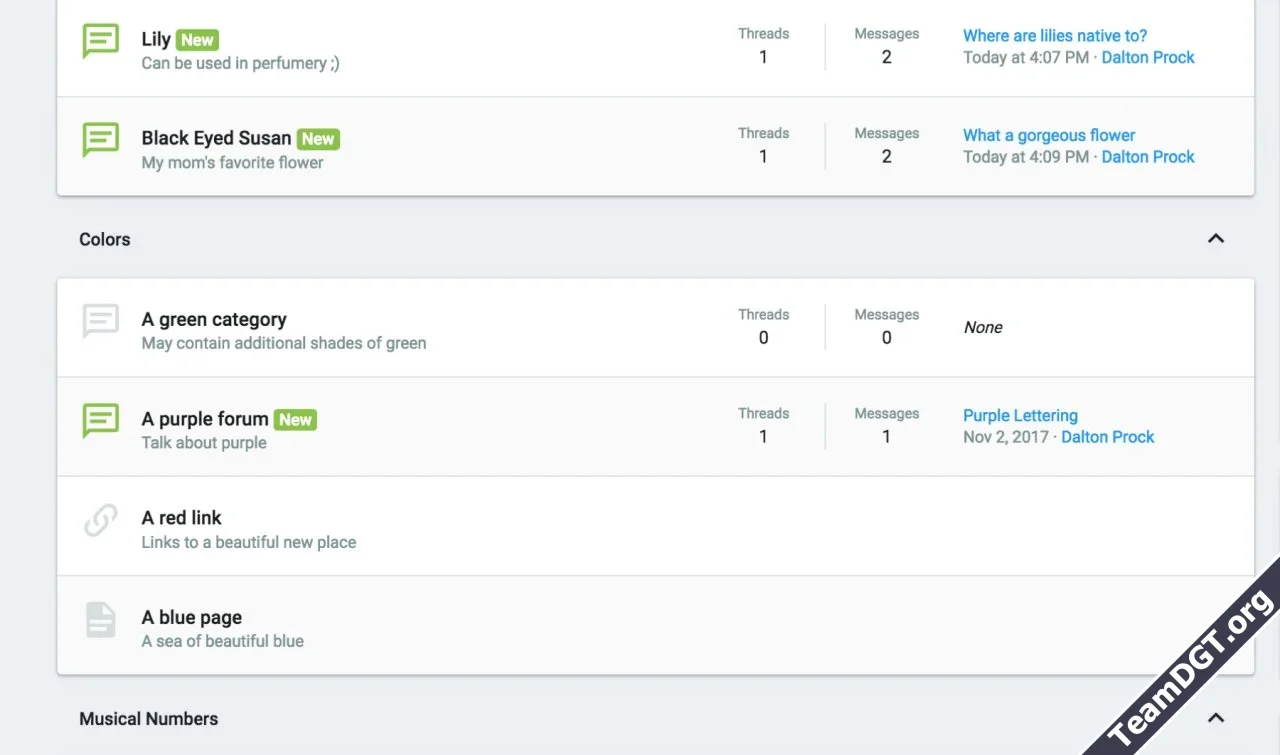Viewport: 1280px width, 755px height.
Task: Collapse the Musical Numbers section
Action: 1216,718
